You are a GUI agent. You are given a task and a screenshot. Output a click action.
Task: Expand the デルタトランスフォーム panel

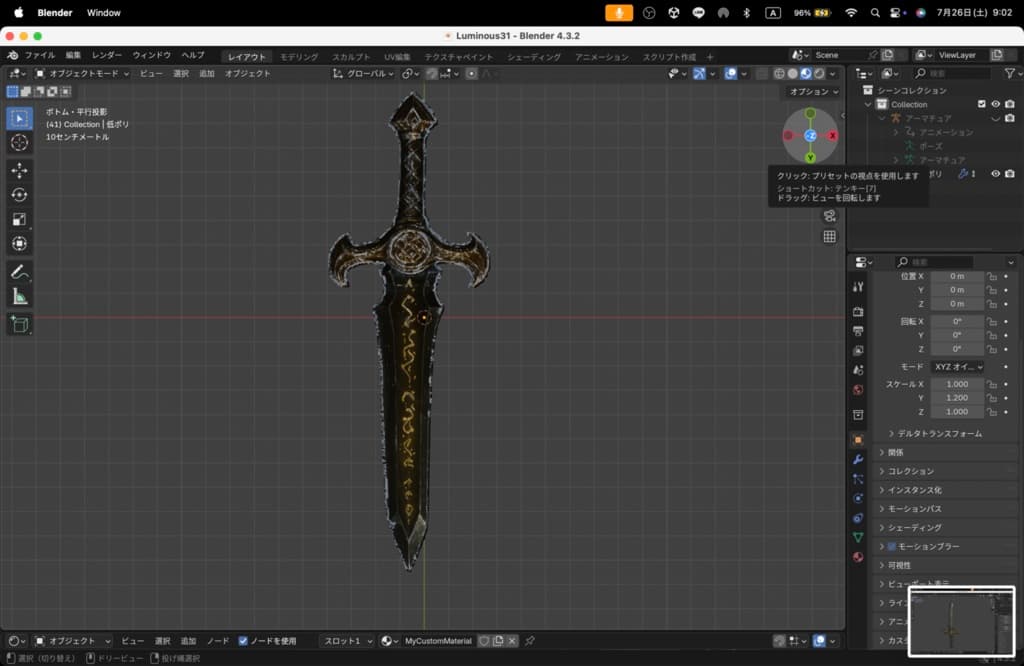pos(939,434)
